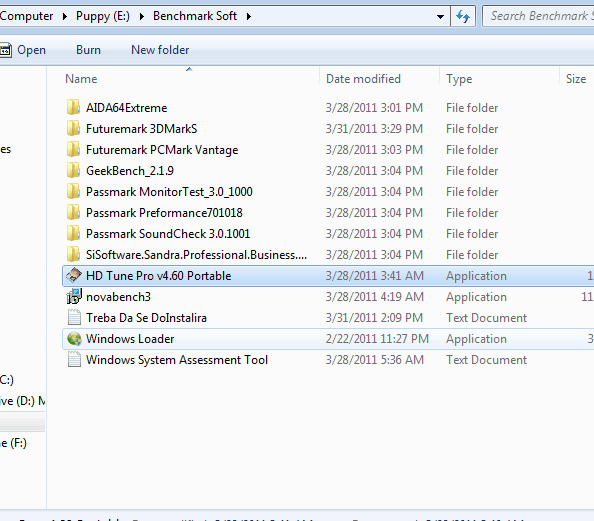The height and width of the screenshot is (521, 594).
Task: Create a New folder
Action: 160,50
